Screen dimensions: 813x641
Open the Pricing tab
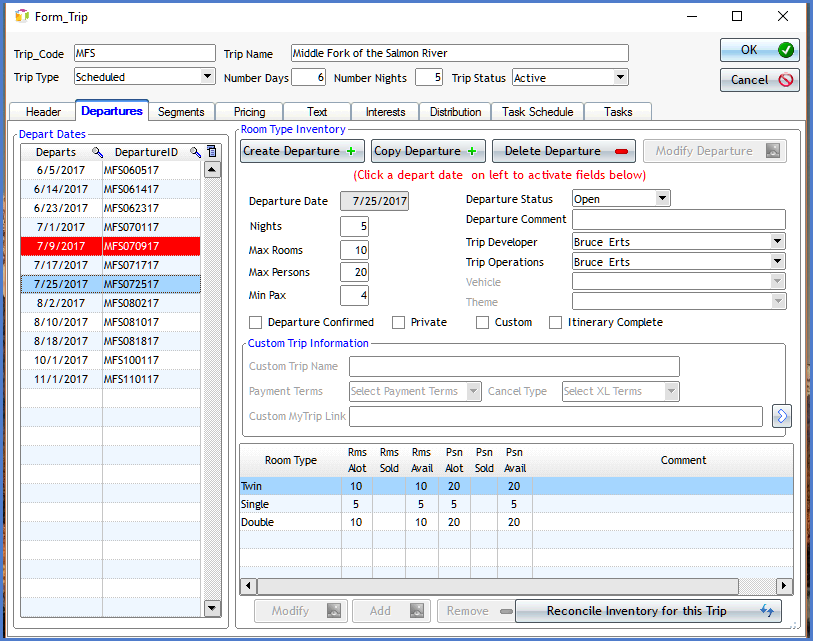point(249,112)
